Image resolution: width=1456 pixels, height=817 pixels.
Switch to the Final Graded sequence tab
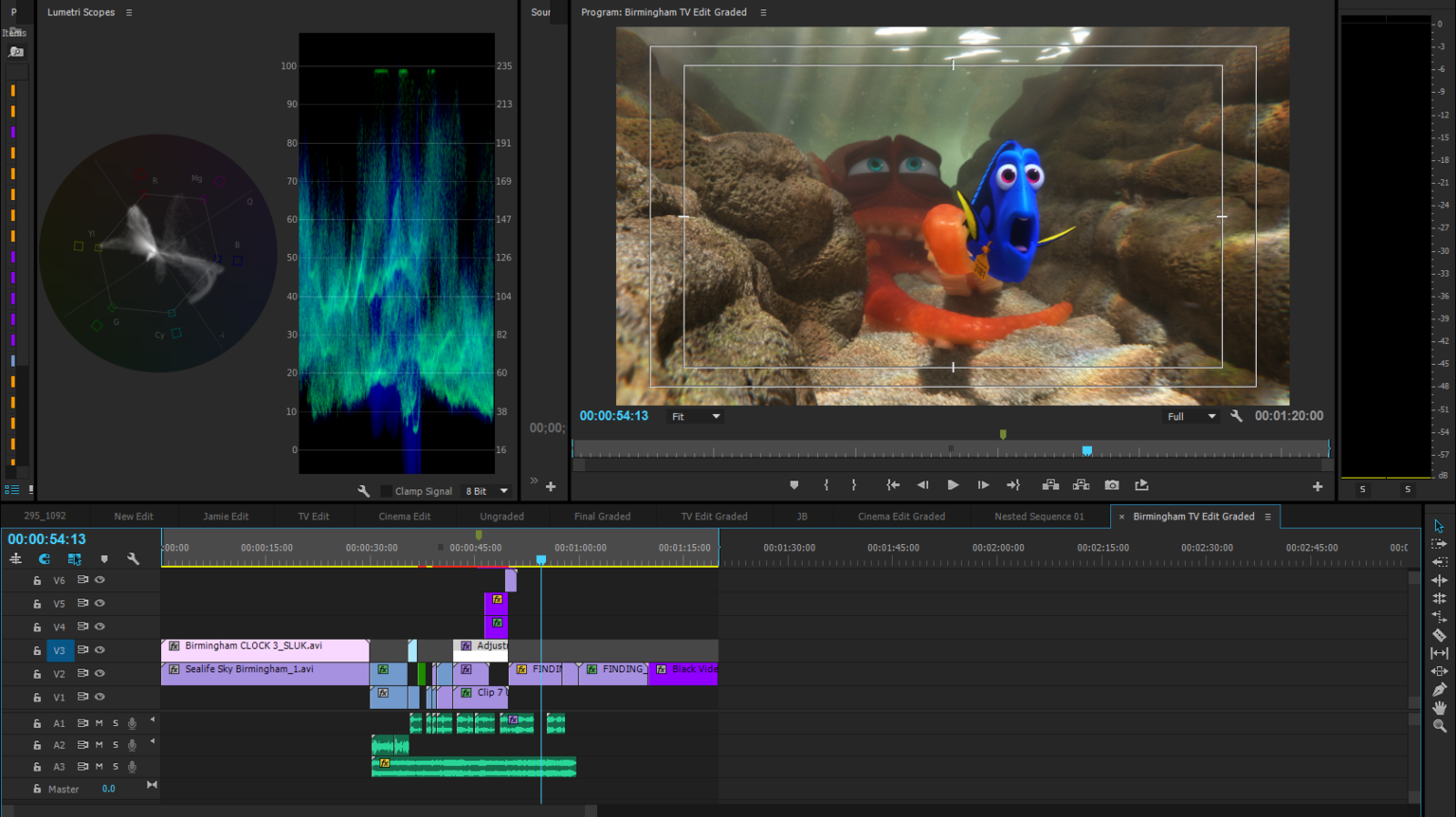point(602,517)
